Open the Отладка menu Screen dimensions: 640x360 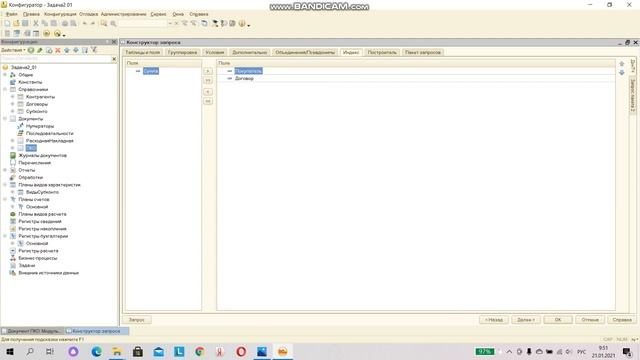(89, 14)
